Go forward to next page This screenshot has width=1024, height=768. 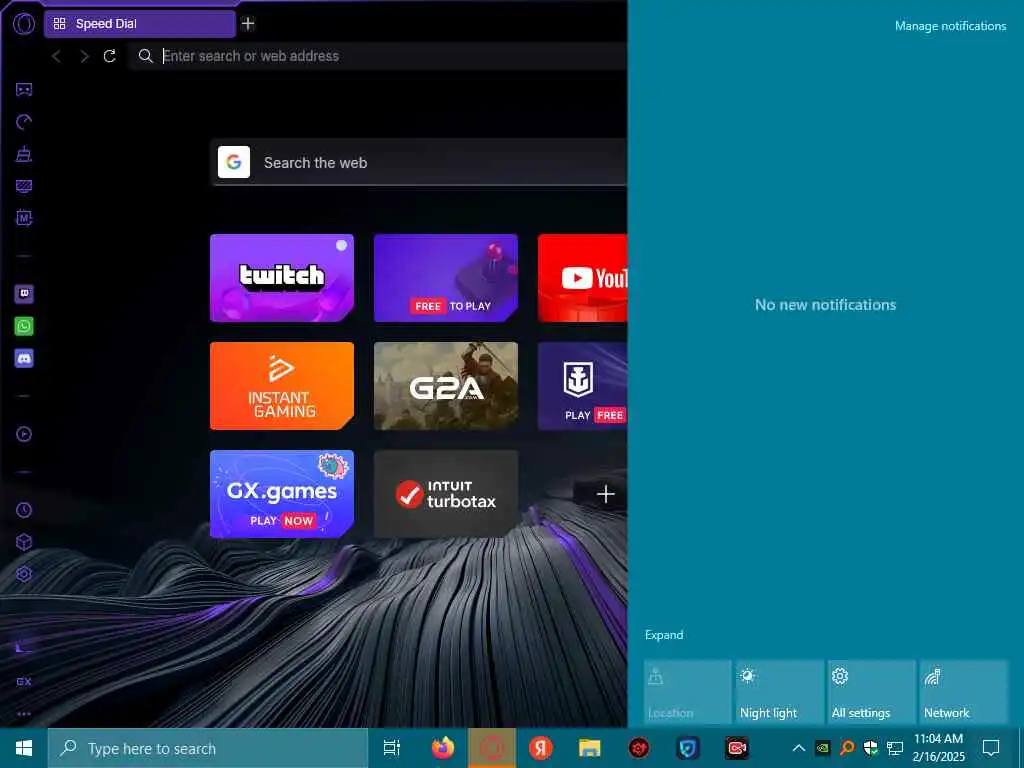tap(84, 56)
